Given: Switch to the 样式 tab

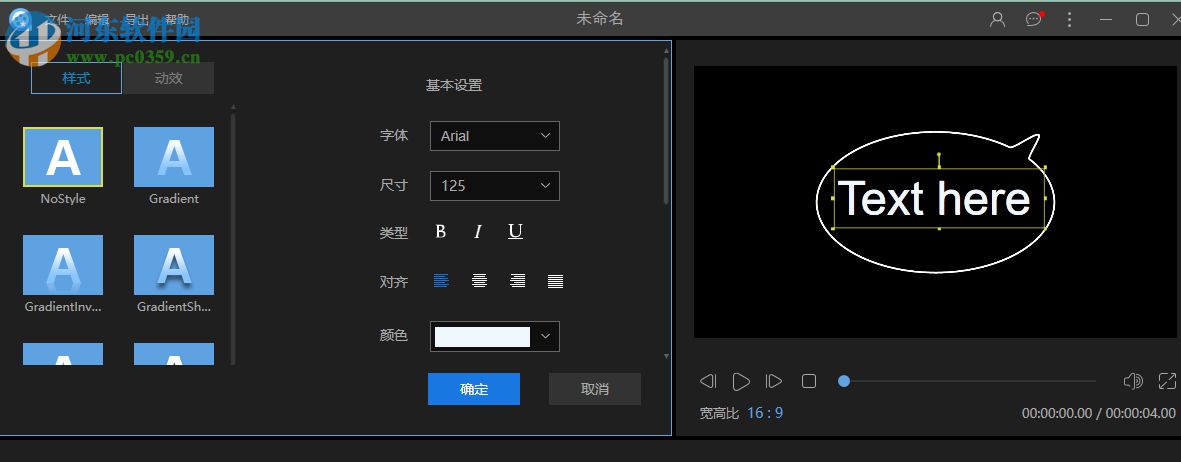Looking at the screenshot, I should tap(76, 78).
